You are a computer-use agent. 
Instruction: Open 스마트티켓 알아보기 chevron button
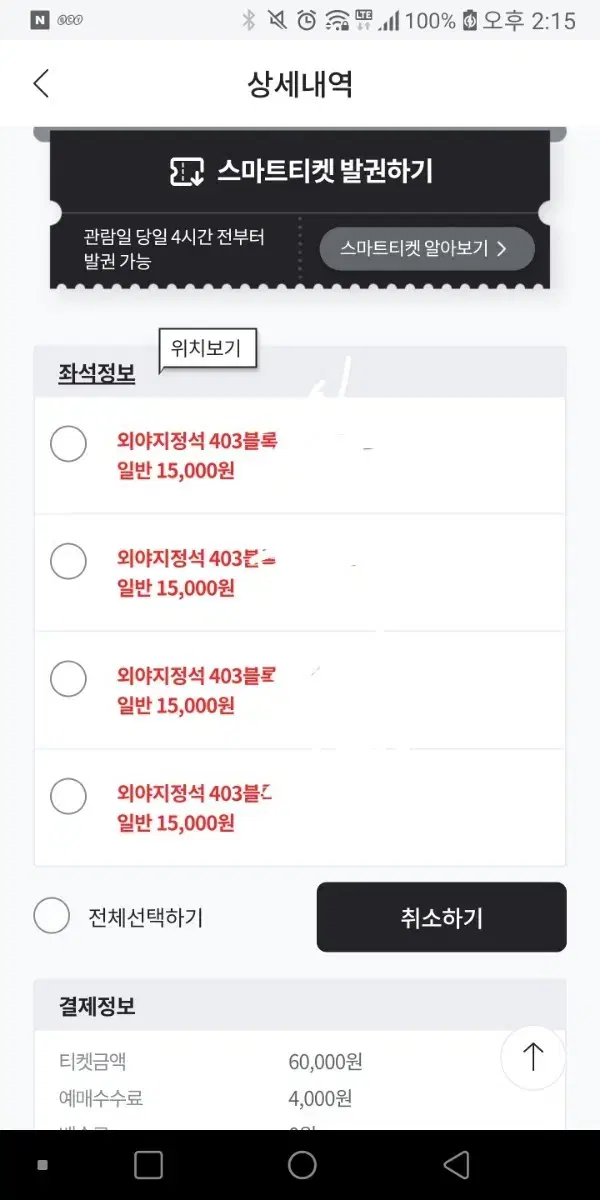[427, 248]
